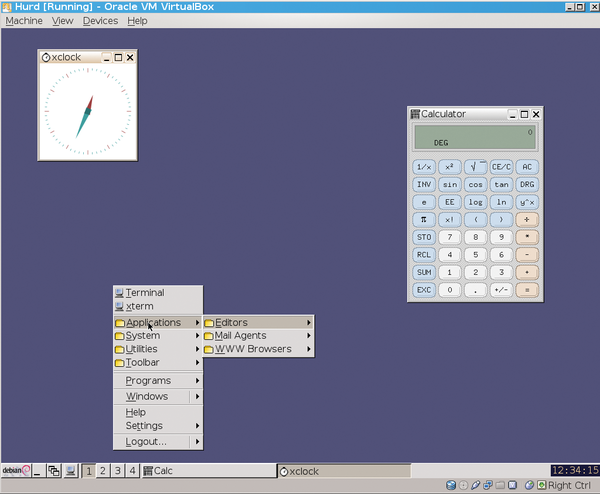Expand the Toolbar submenu arrow

tap(197, 363)
